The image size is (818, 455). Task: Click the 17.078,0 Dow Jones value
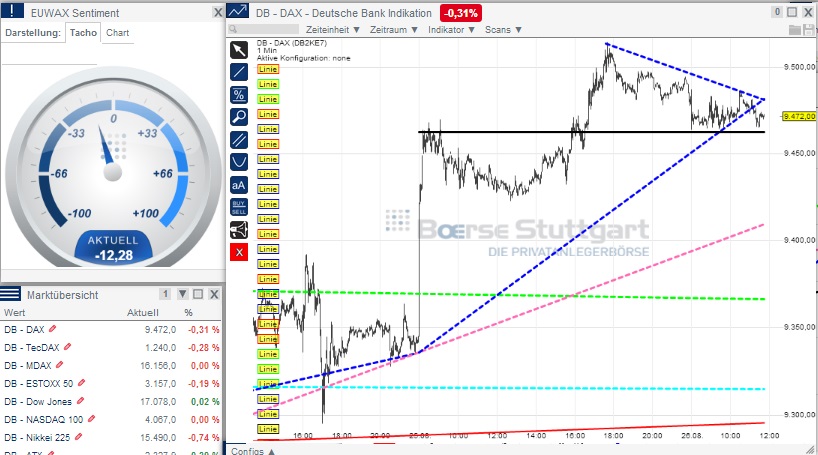158,401
